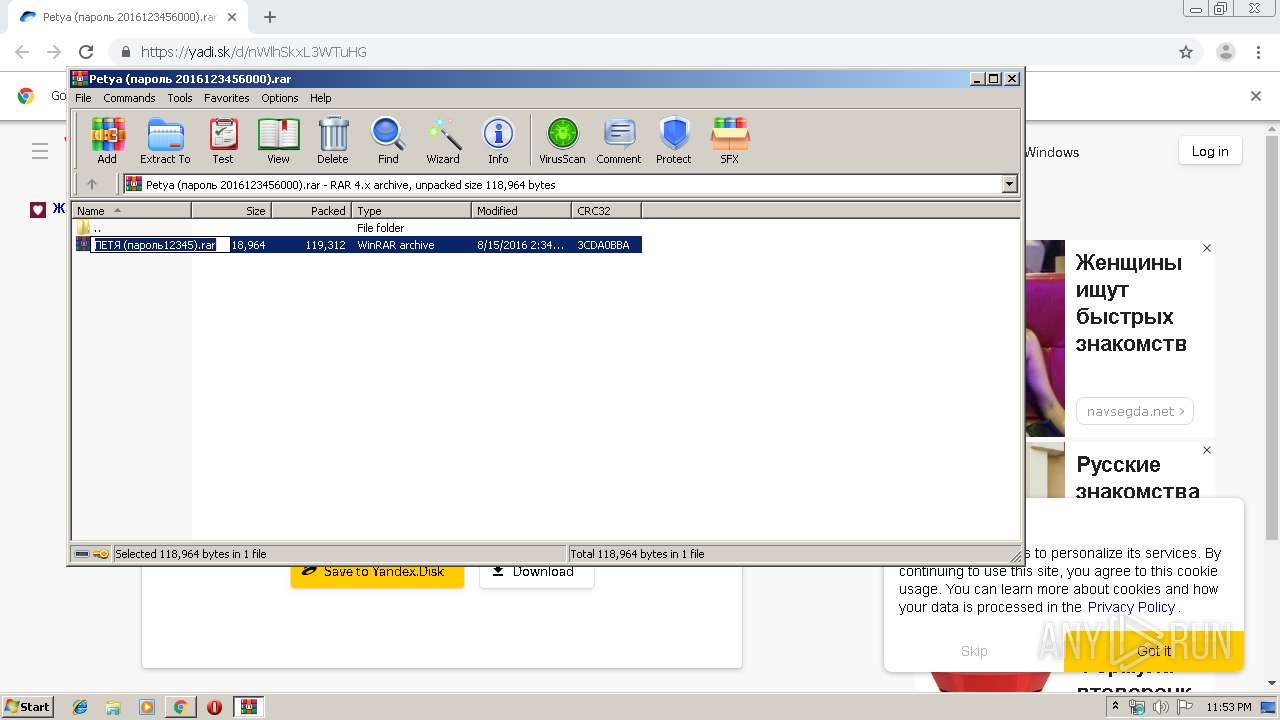Screen dimensions: 1280x720
Task: Click the Download button
Action: click(x=536, y=572)
